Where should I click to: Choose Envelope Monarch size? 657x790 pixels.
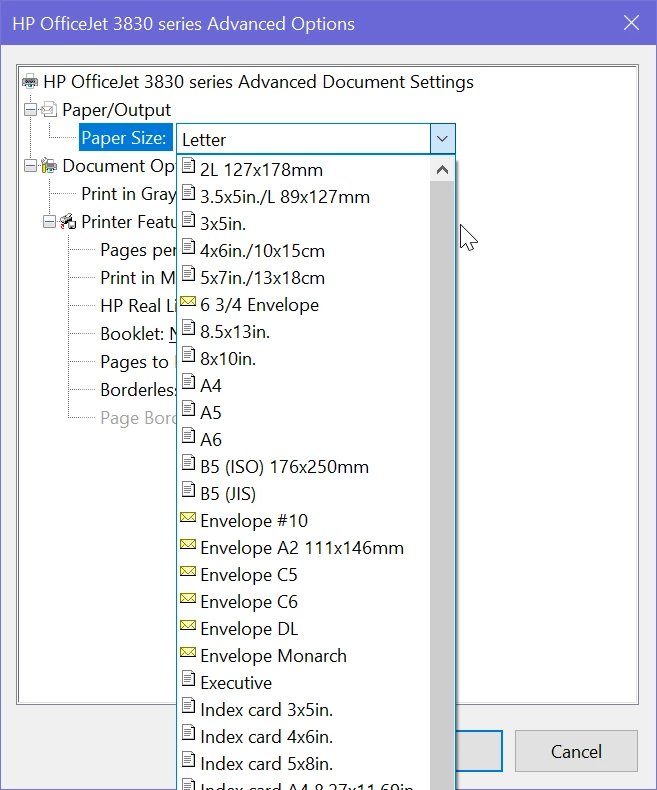304,655
